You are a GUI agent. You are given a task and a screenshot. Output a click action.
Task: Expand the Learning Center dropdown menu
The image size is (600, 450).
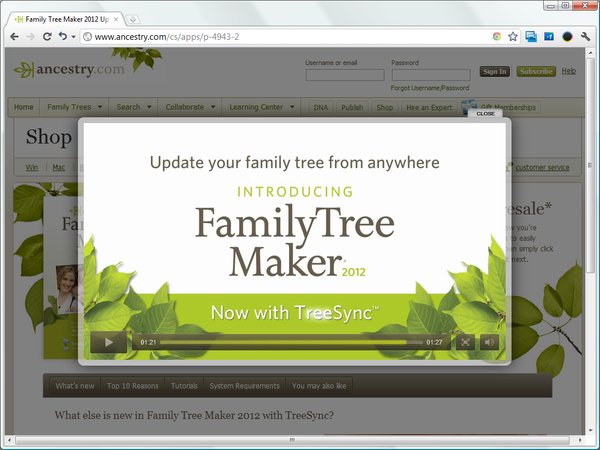tap(261, 108)
